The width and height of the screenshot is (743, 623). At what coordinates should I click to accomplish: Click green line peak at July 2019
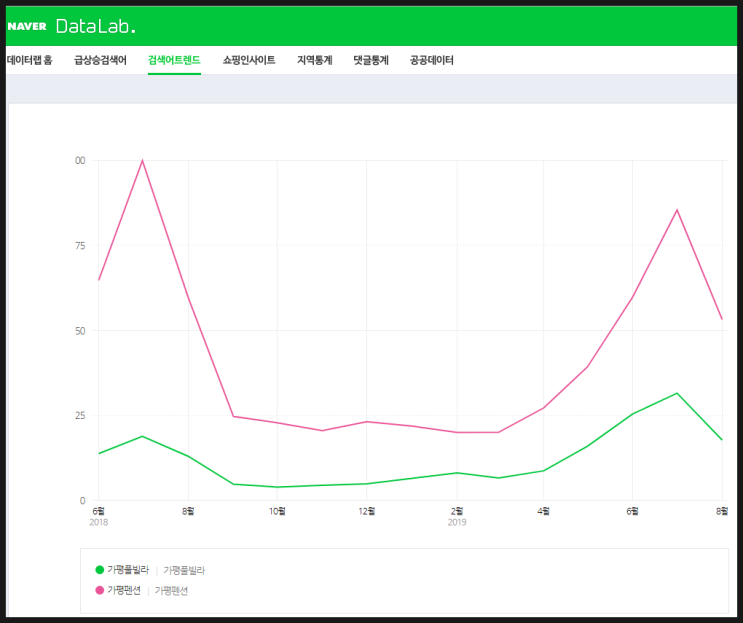tap(677, 393)
